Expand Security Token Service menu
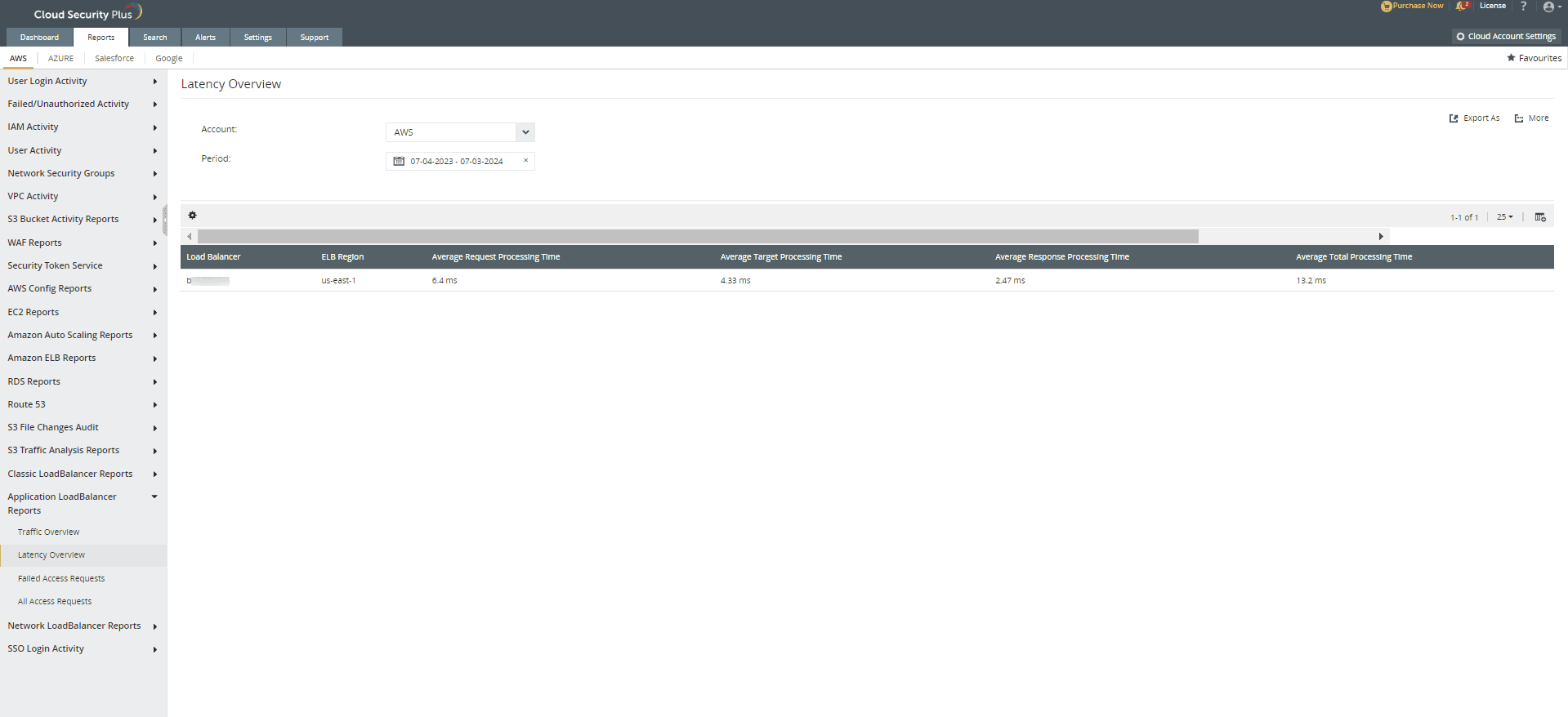Image resolution: width=1568 pixels, height=717 pixels. tap(83, 265)
